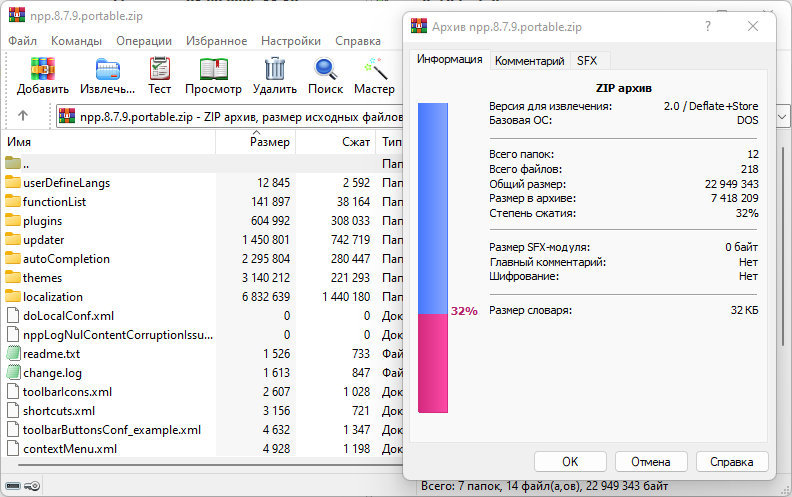The width and height of the screenshot is (792, 497).
Task: Select the plugins folder icon
Action: (x=13, y=220)
